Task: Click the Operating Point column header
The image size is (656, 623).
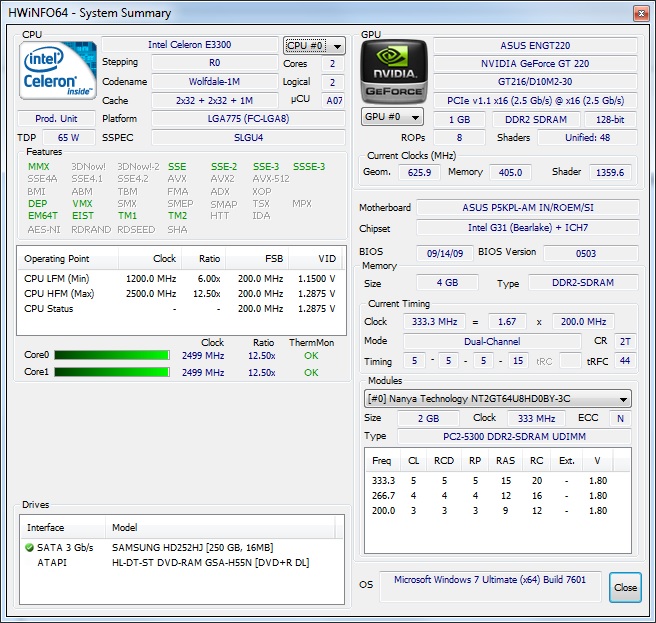Action: (x=68, y=259)
